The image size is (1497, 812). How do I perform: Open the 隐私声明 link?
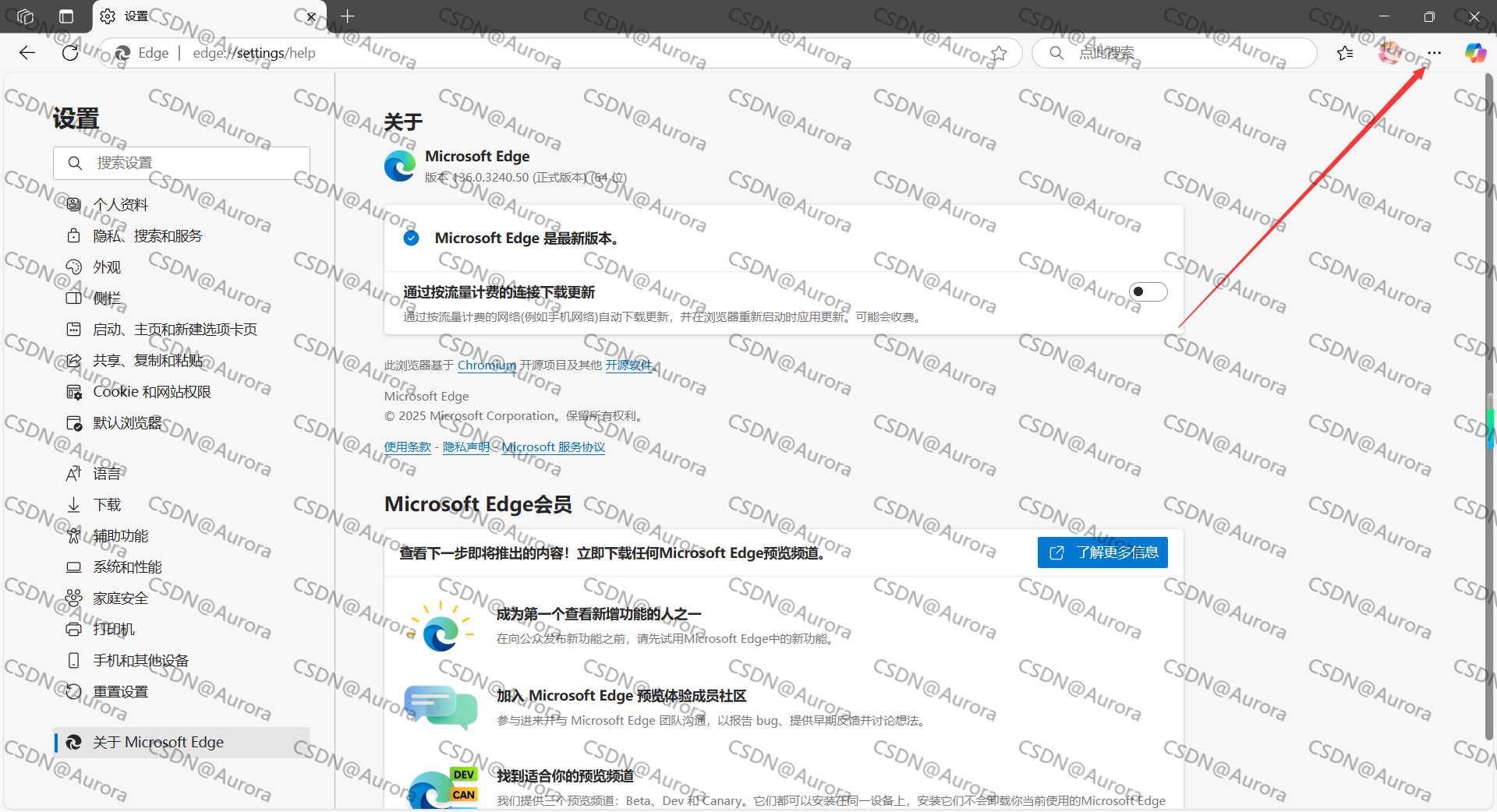pos(466,447)
